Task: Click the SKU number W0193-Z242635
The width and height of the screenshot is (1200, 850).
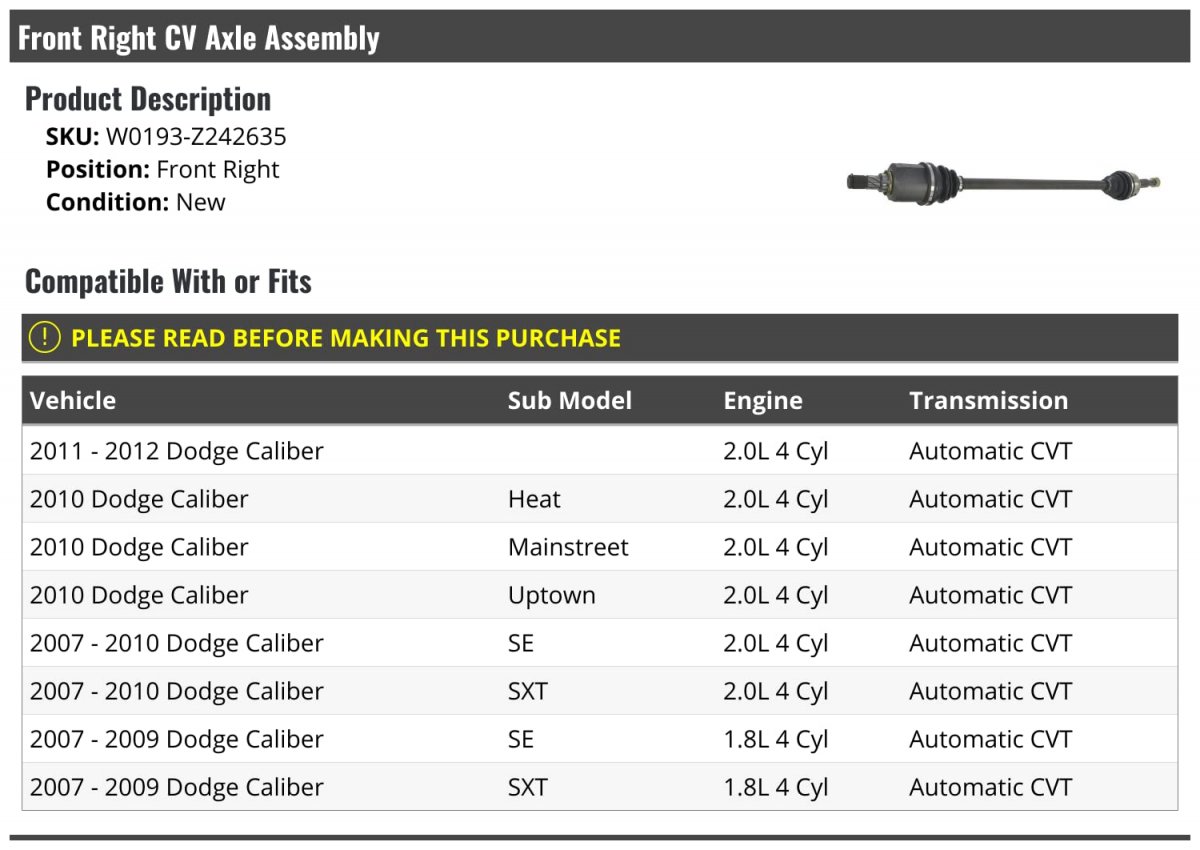Action: (196, 137)
